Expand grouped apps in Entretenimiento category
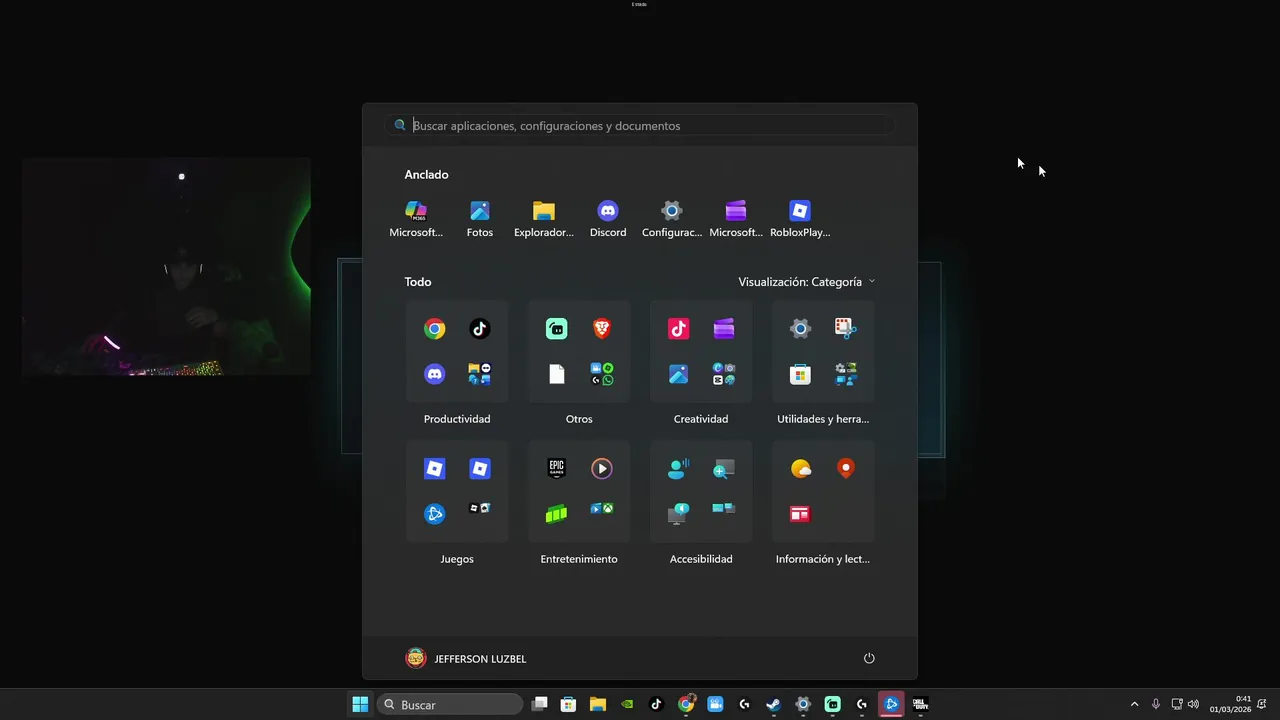This screenshot has height=720, width=1280. coord(602,509)
